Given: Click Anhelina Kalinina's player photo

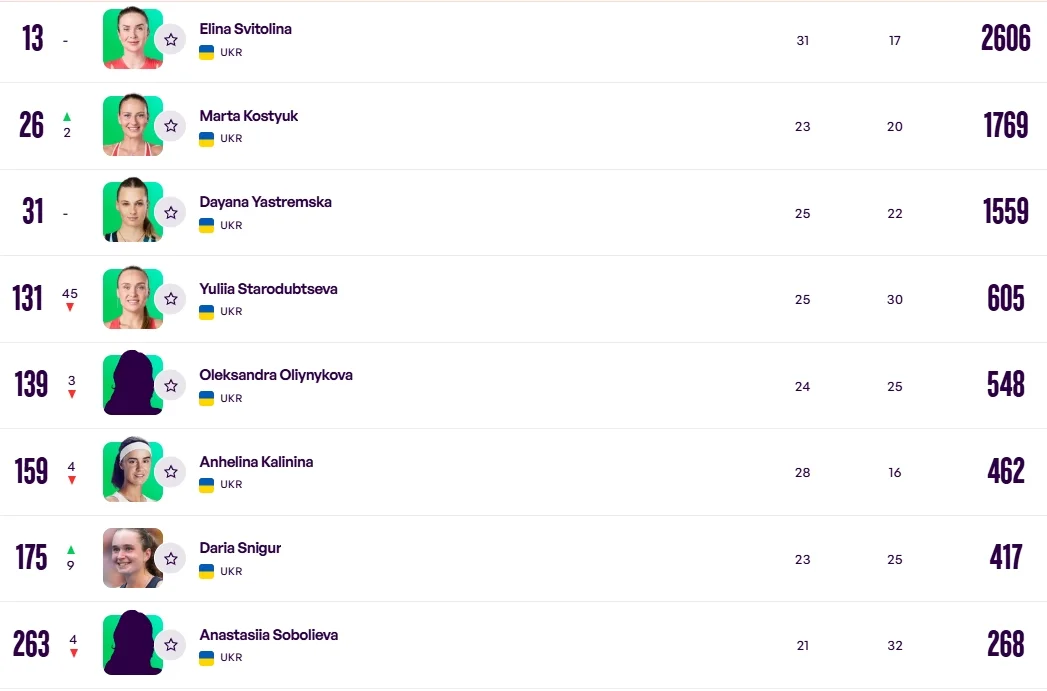Looking at the screenshot, I should click(x=131, y=470).
